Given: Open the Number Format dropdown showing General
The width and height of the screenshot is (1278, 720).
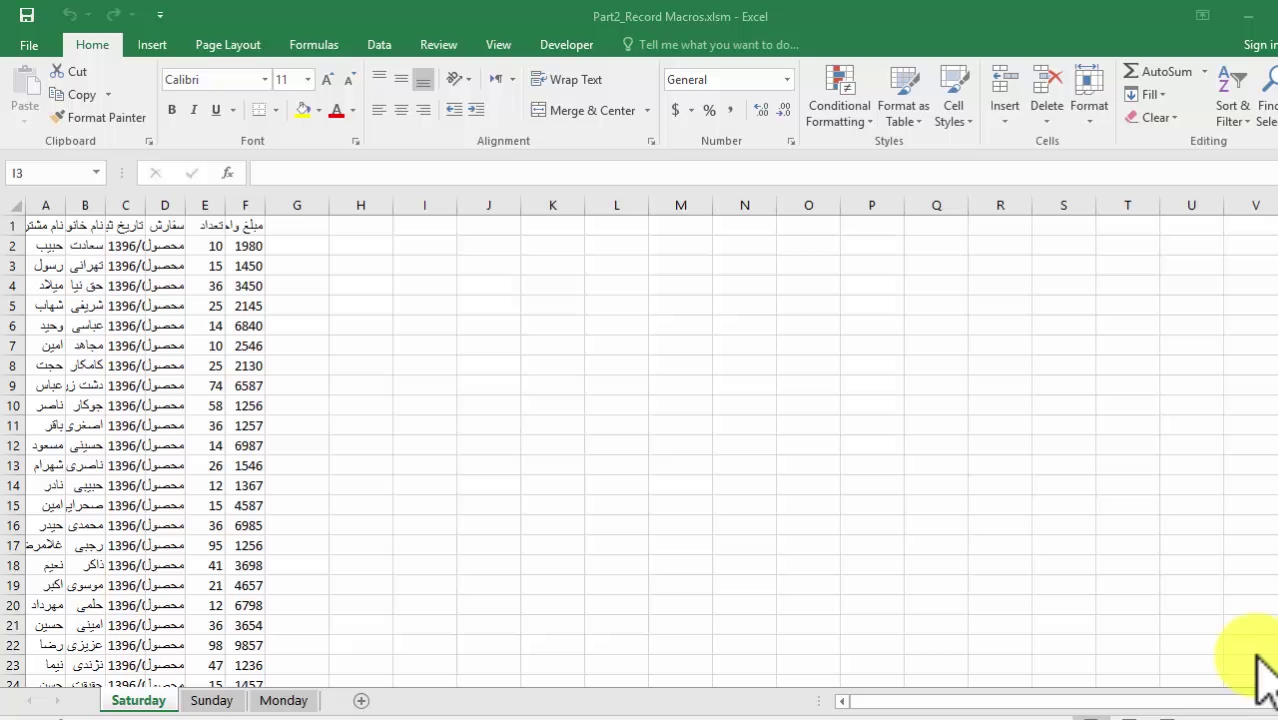Looking at the screenshot, I should (787, 80).
